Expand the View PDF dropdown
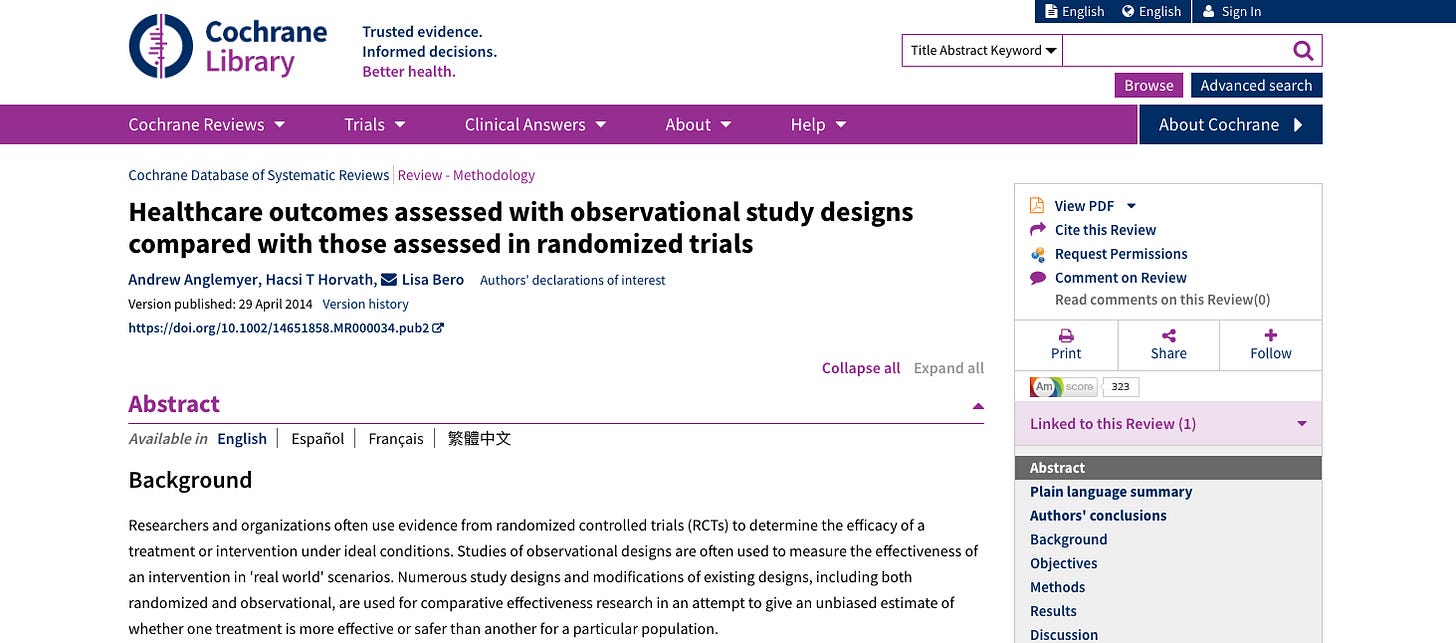The height and width of the screenshot is (643, 1456). (x=1131, y=206)
